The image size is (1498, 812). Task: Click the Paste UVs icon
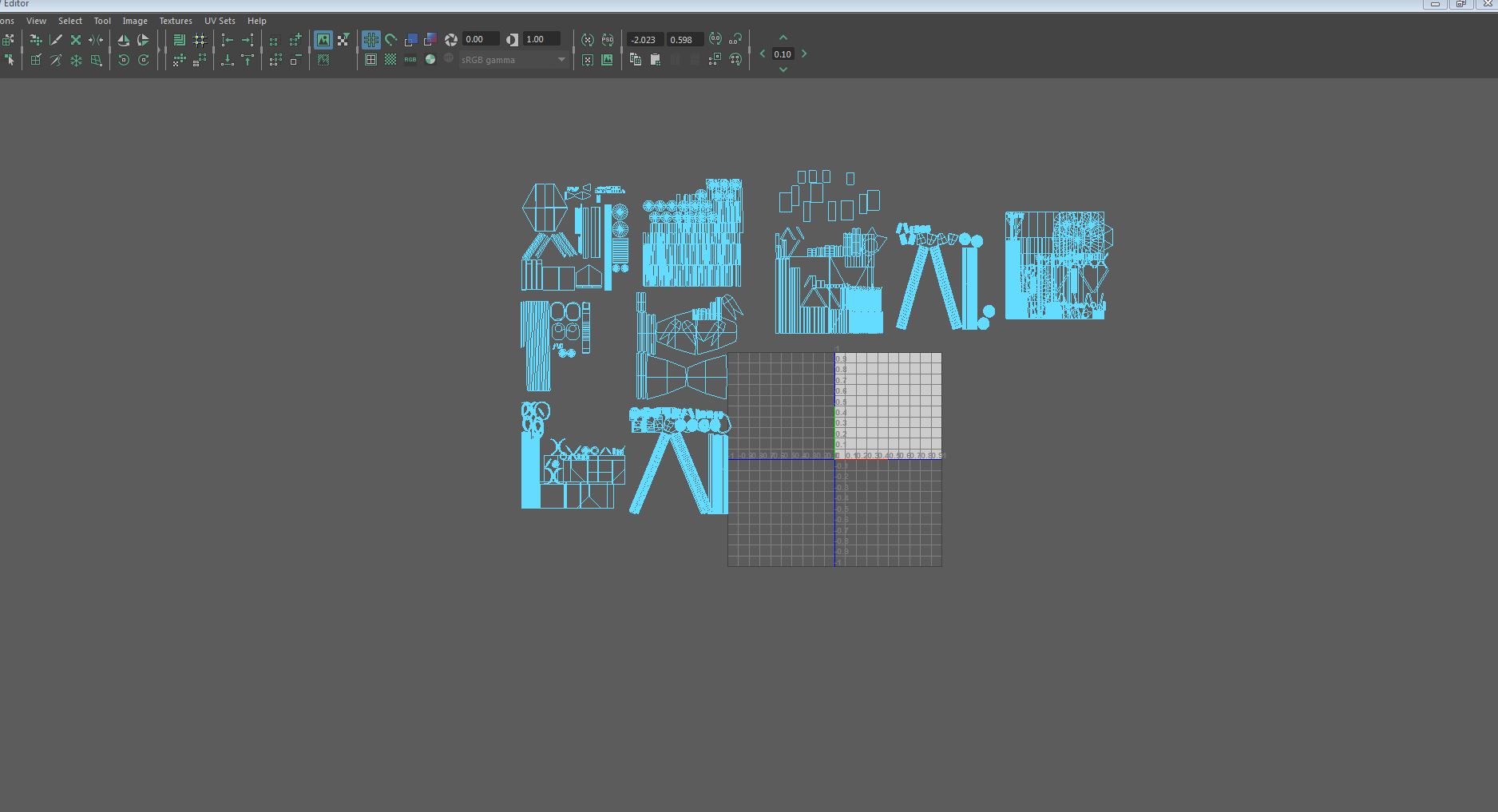pos(656,60)
